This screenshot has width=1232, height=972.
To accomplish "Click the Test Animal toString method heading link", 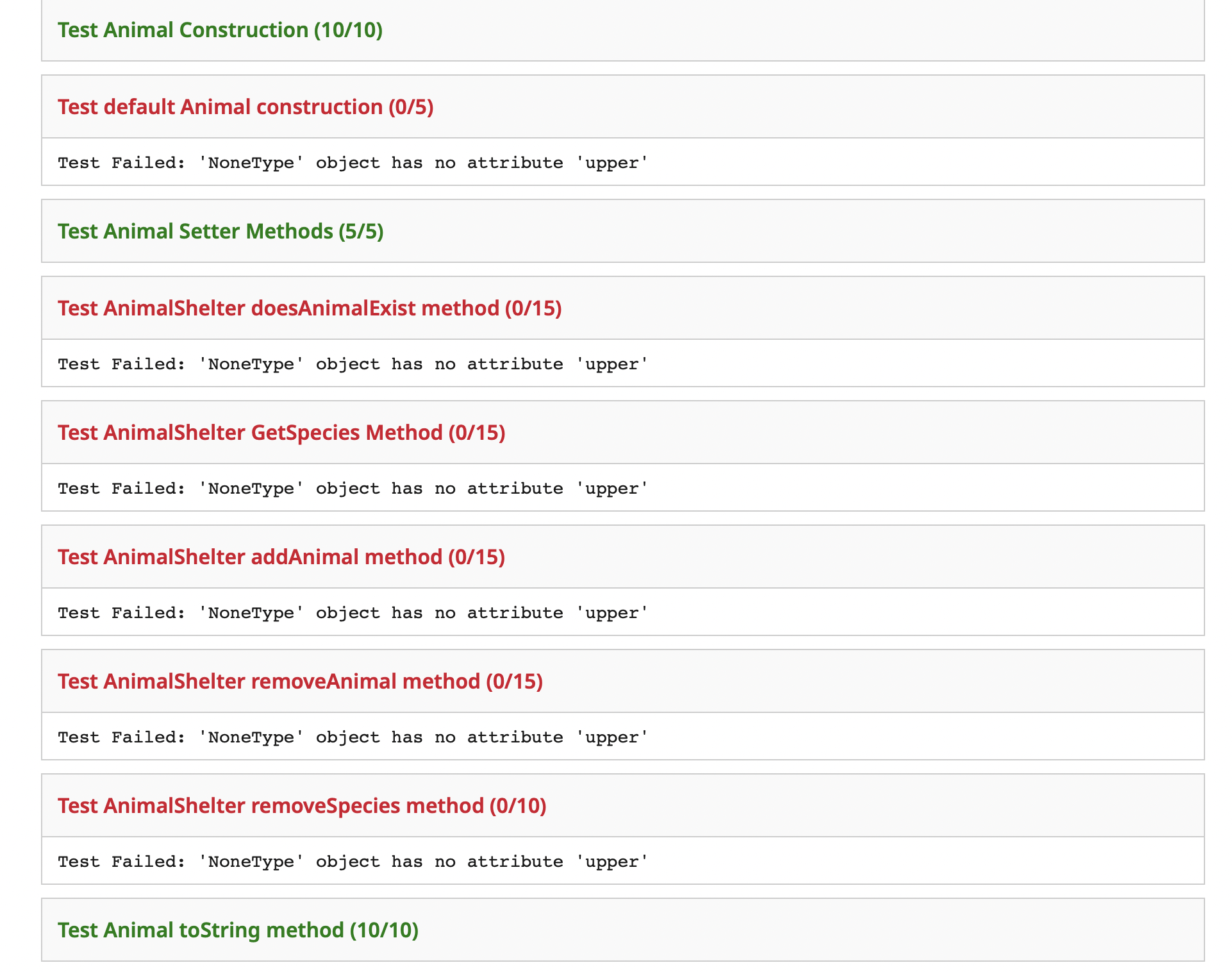I will [x=200, y=930].
